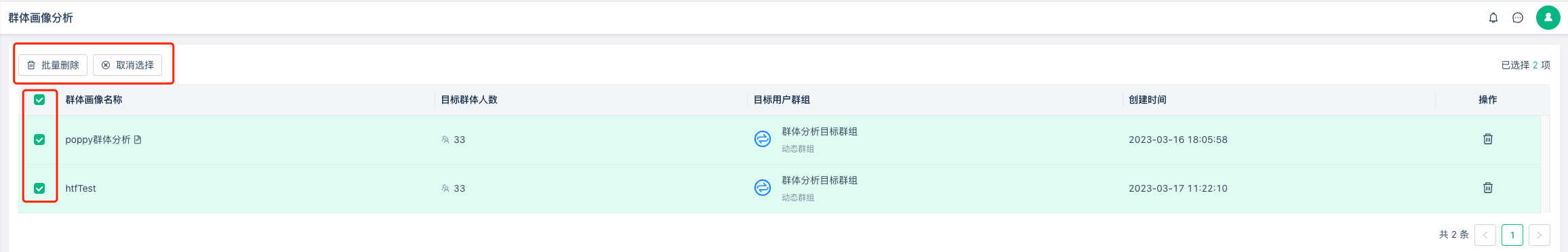Screen dimensions: 1568x252
Task: Click the 目标群体人数 column header
Action: tap(469, 100)
